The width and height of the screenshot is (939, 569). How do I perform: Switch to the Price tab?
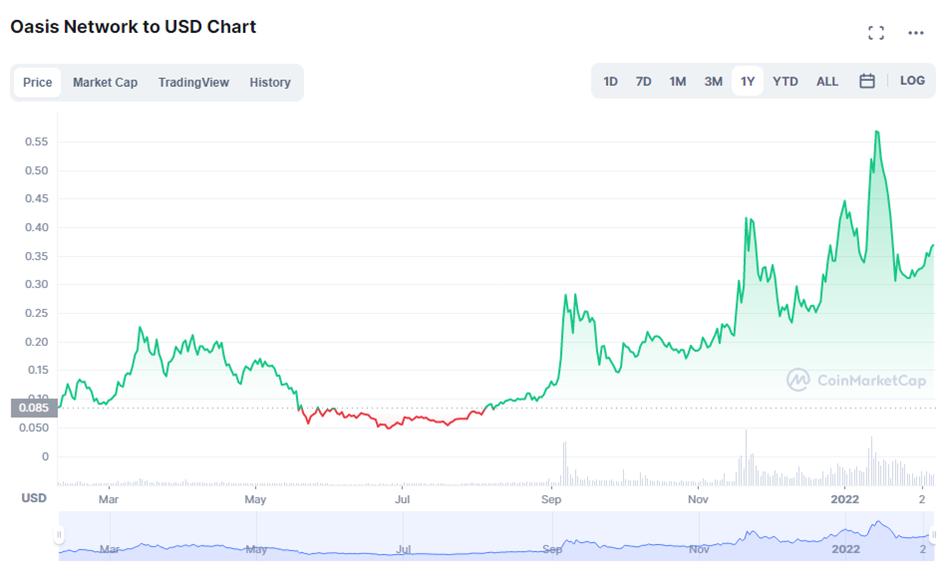(x=37, y=82)
